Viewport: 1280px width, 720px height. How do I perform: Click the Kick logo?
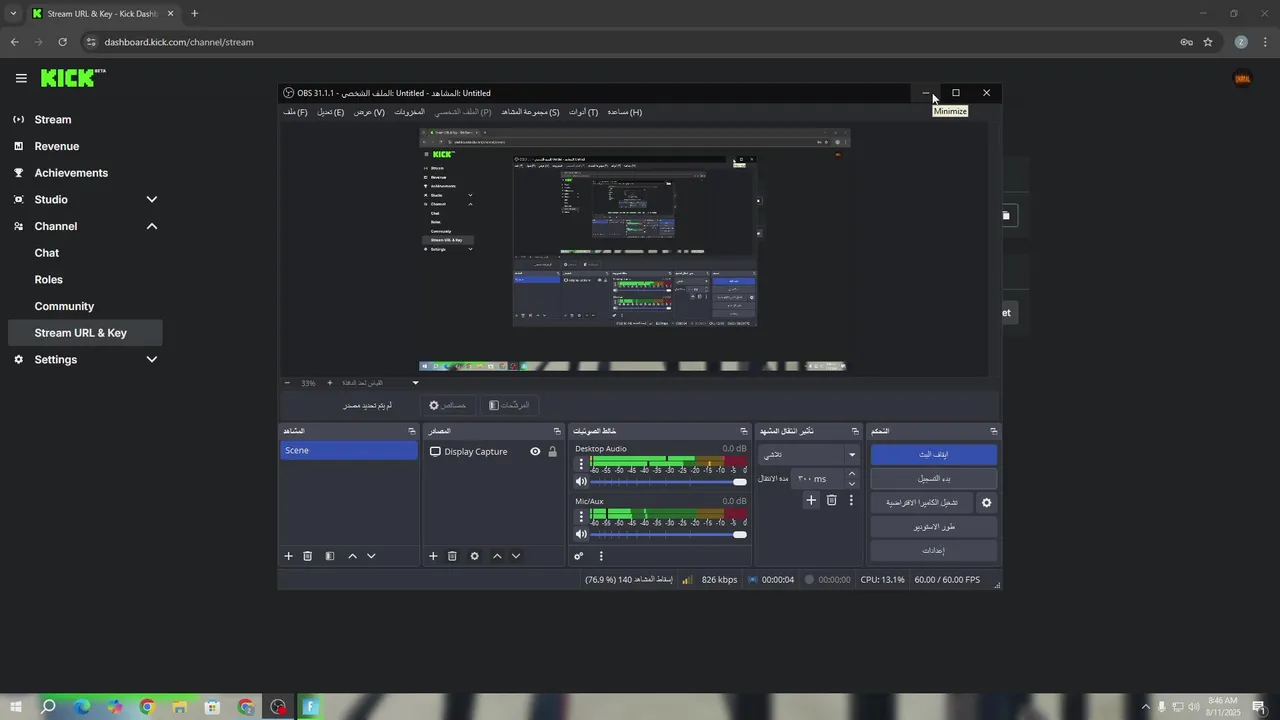(x=73, y=78)
